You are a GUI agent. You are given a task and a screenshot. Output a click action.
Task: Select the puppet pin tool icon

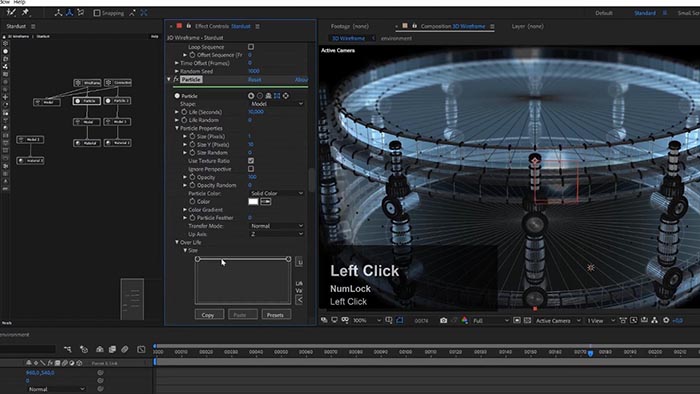point(25,12)
